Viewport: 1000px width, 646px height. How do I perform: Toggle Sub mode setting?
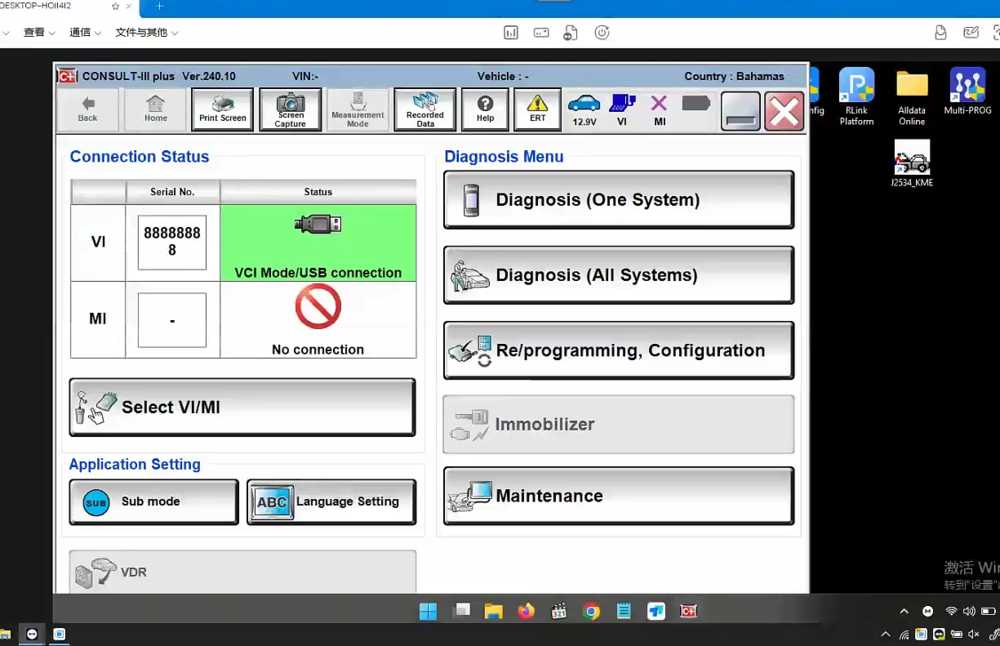click(x=154, y=502)
